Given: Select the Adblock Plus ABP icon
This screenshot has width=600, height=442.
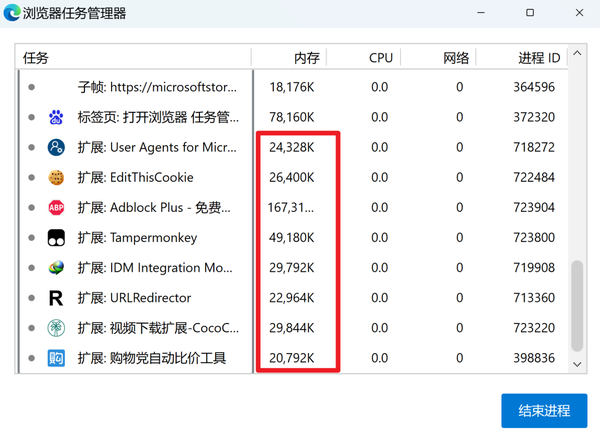Looking at the screenshot, I should 56,207.
